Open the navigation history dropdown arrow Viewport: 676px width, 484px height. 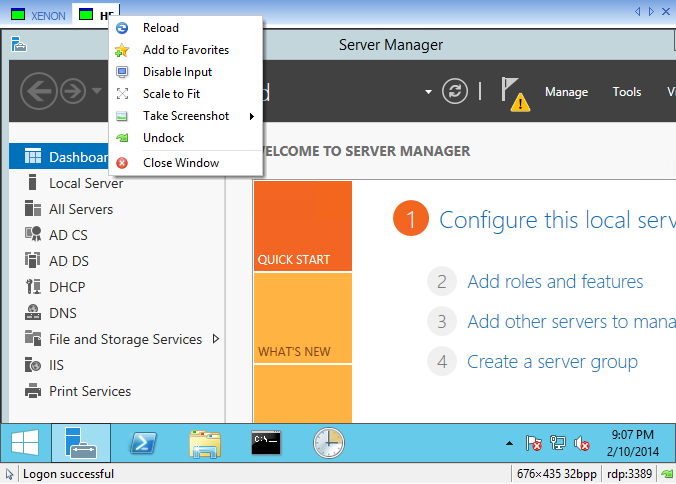coord(97,91)
